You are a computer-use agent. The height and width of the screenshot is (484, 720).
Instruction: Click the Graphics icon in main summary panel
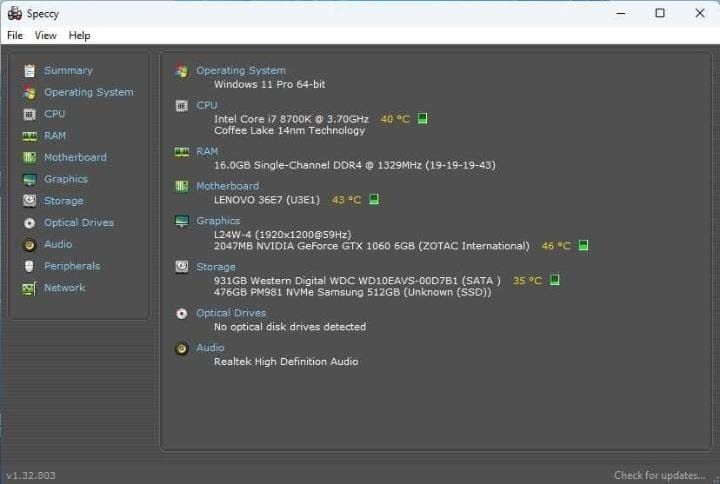tap(182, 221)
